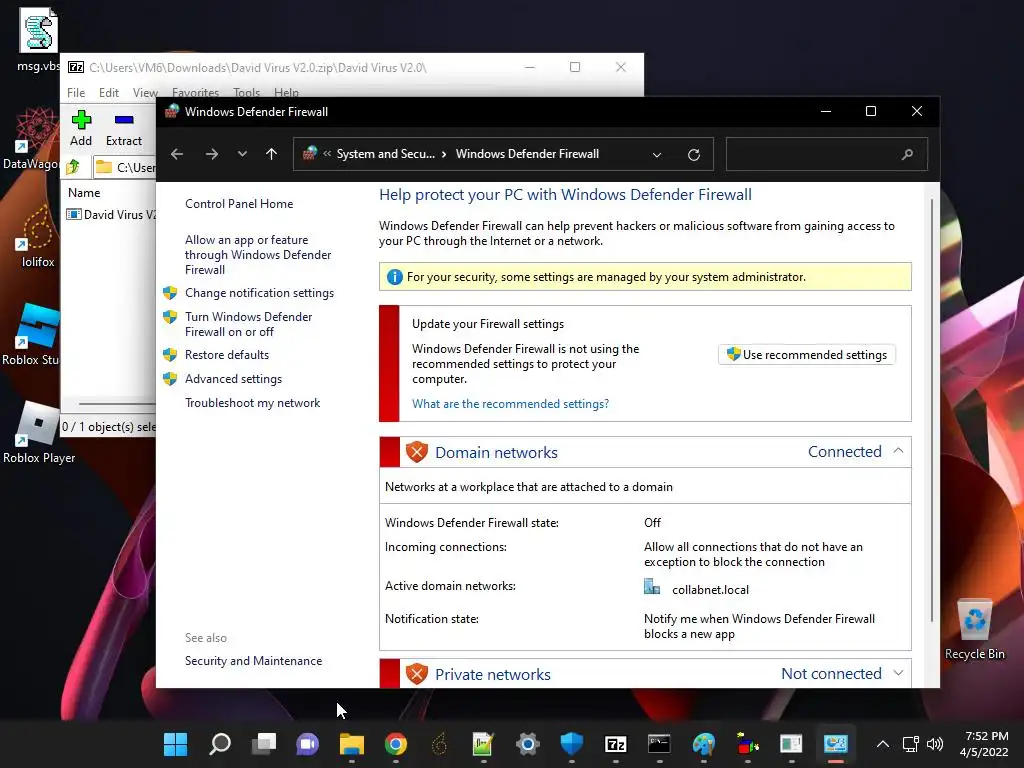Viewport: 1024px width, 768px height.
Task: Open File menu in 7-Zip window
Action: (x=76, y=93)
